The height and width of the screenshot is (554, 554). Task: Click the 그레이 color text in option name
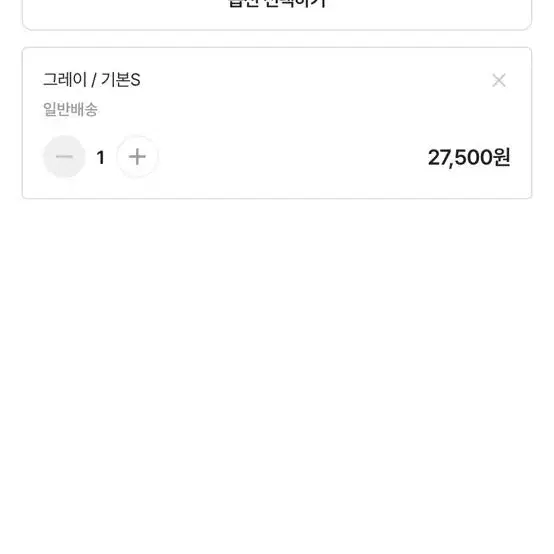coord(65,79)
